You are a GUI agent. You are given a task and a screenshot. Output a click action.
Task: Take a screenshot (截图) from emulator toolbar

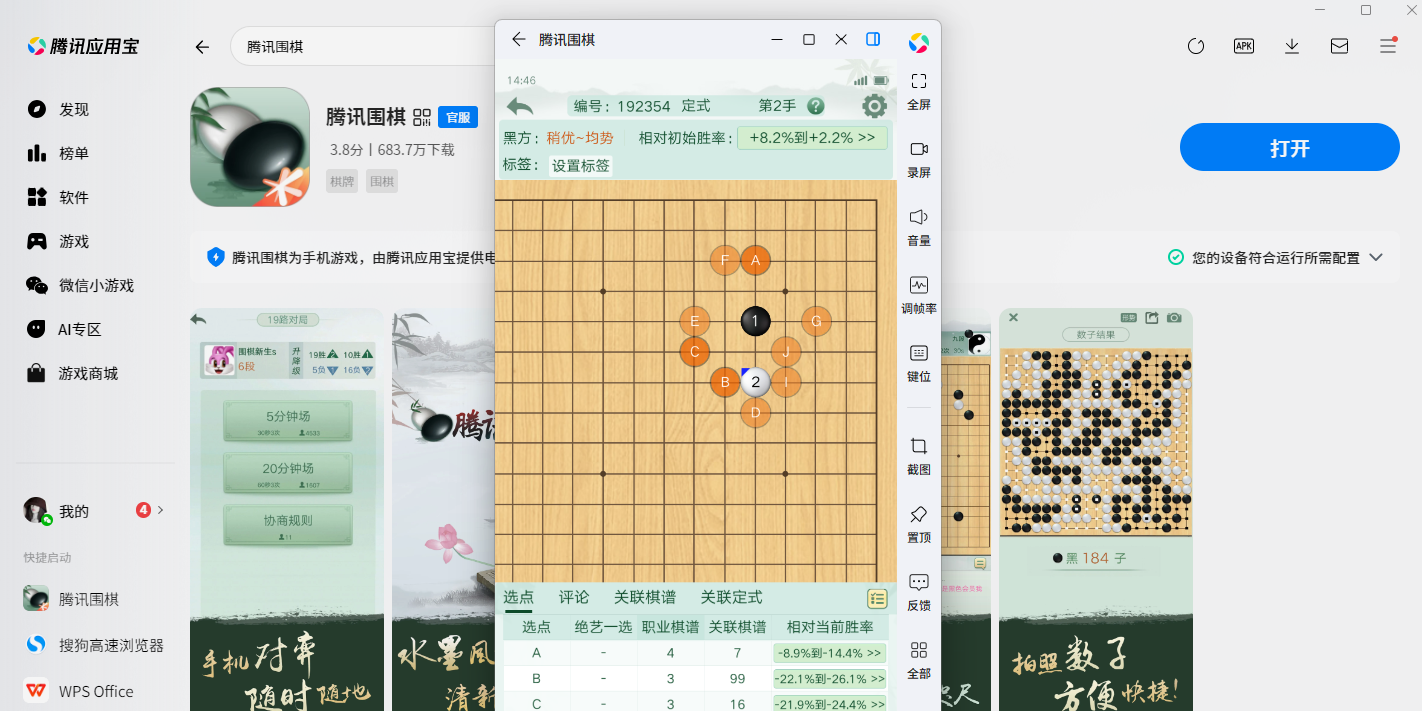point(918,455)
